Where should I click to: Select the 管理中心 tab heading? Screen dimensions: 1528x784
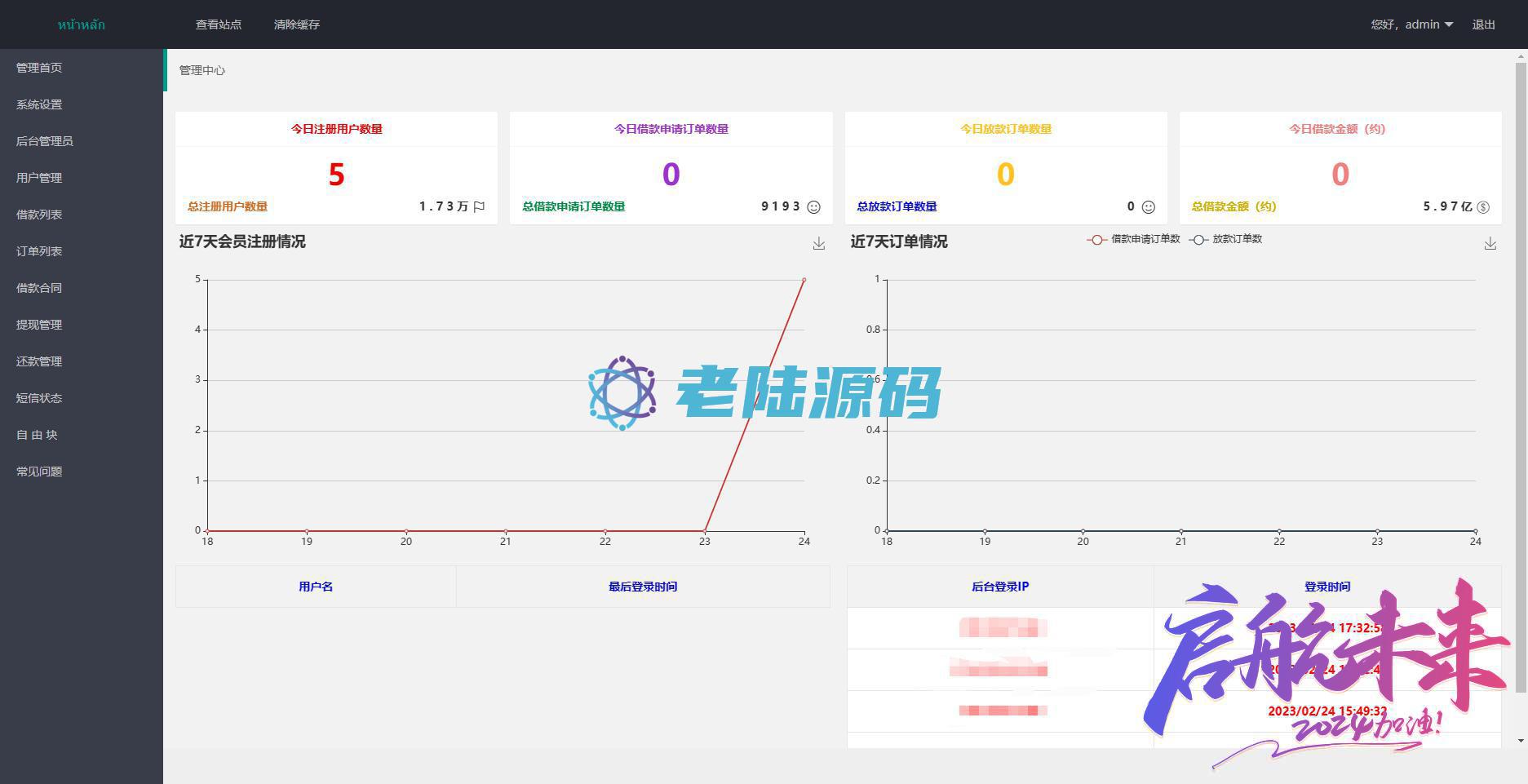(202, 70)
